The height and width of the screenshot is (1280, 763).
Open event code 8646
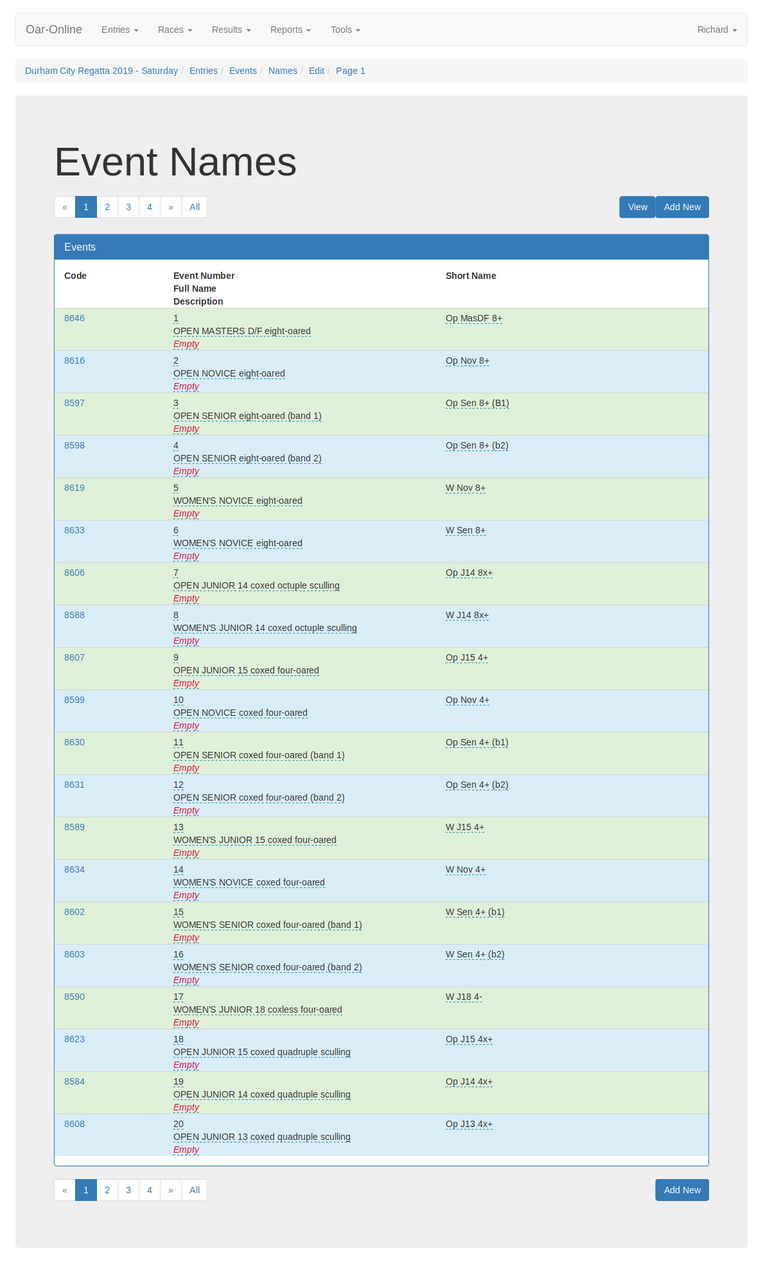74,318
